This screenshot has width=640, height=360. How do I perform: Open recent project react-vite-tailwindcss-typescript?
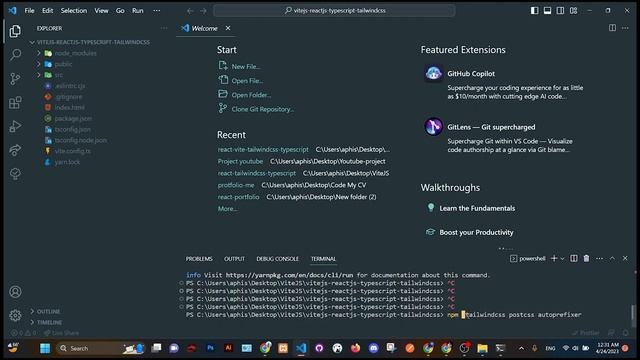263,149
